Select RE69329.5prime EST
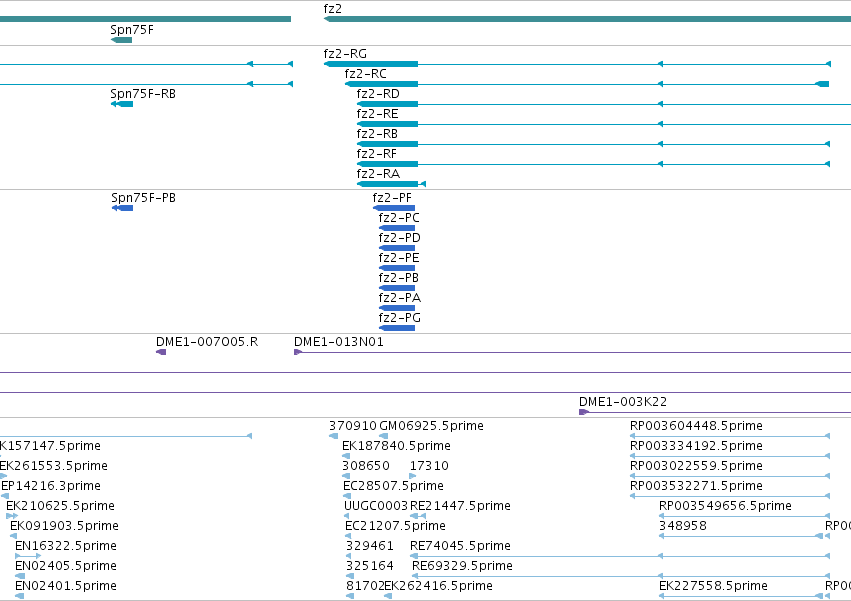 coord(621,576)
